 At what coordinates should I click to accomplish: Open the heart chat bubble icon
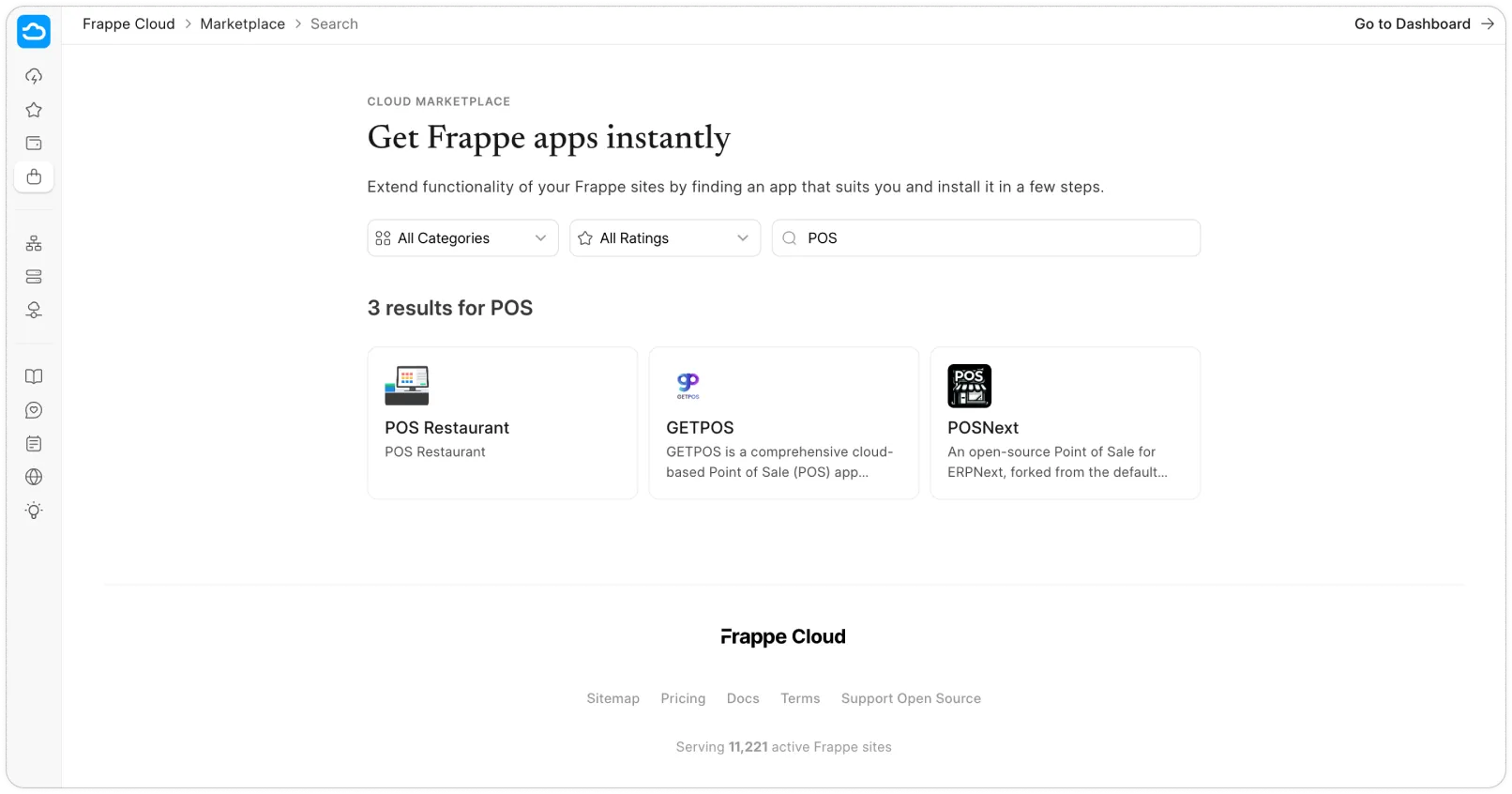[34, 410]
